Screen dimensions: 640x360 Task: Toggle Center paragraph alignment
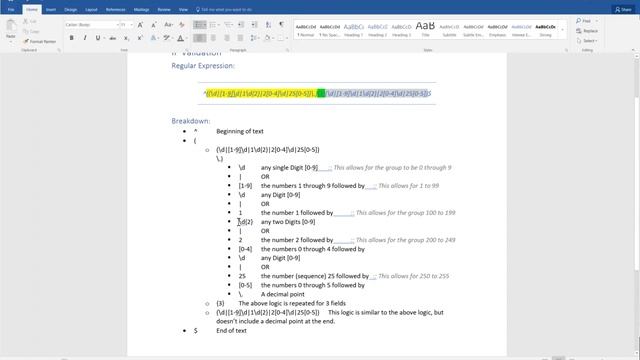click(213, 38)
